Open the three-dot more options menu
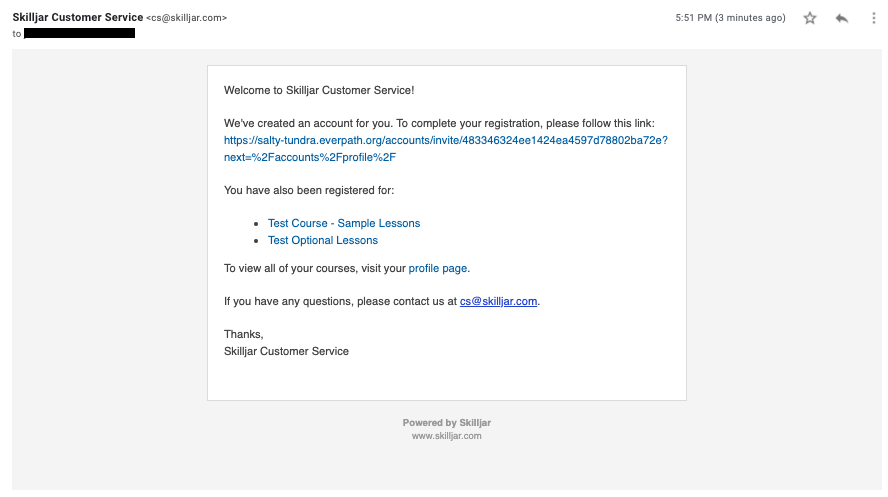888x497 pixels. [x=873, y=18]
